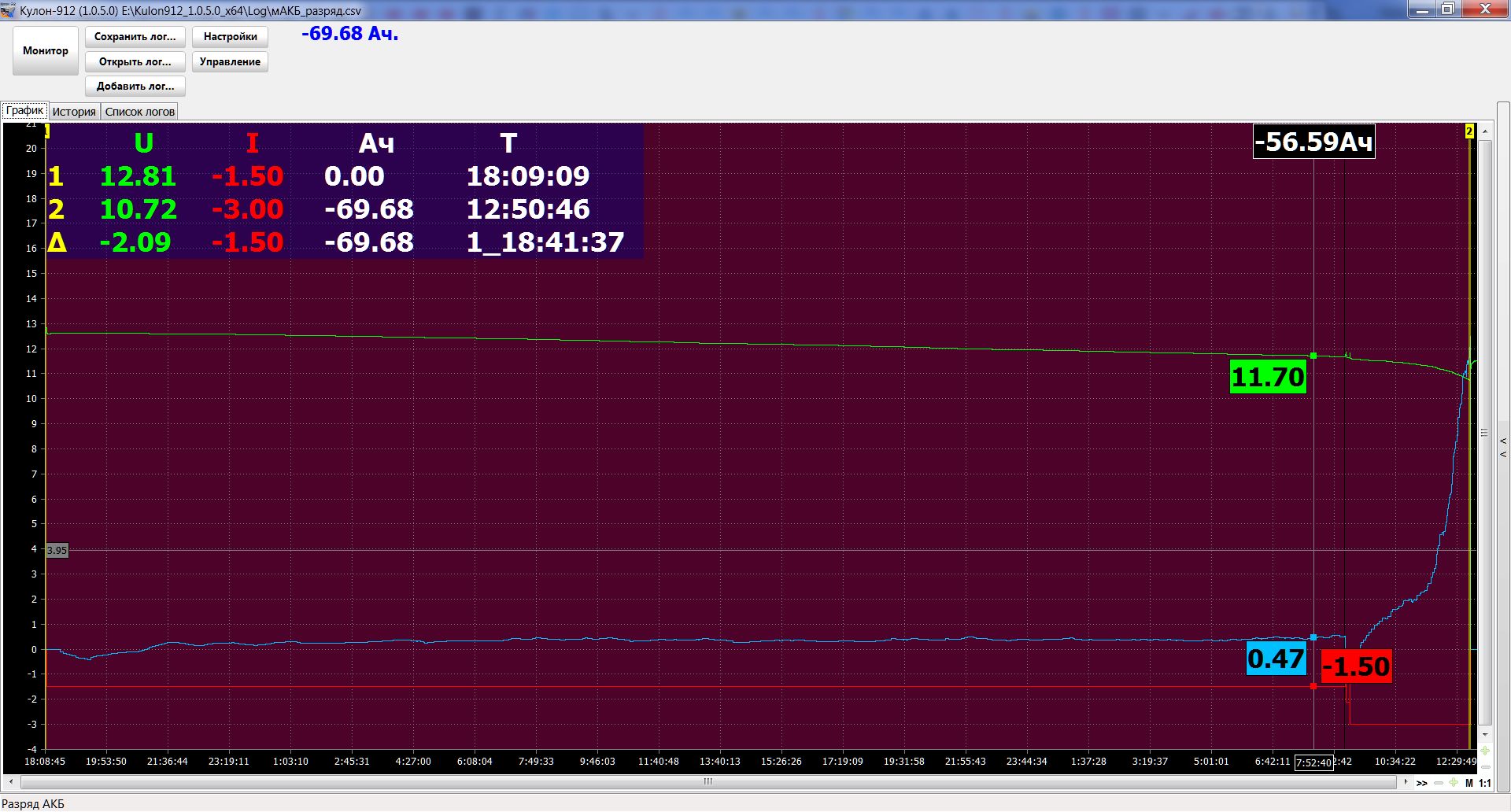Open the Список логов tab
This screenshot has width=1511, height=812.
click(139, 112)
